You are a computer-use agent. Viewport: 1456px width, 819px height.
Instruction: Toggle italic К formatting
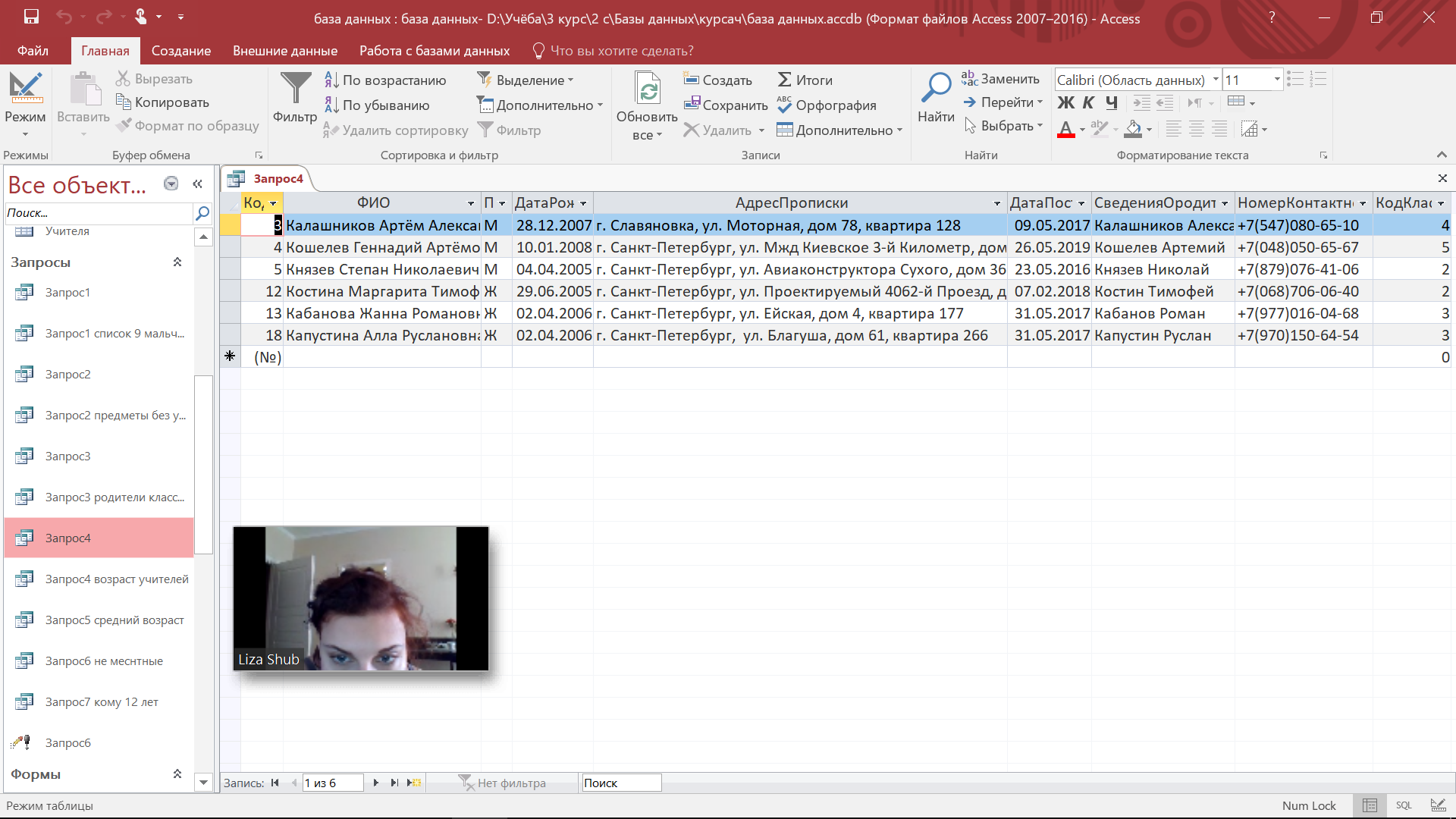pos(1089,103)
